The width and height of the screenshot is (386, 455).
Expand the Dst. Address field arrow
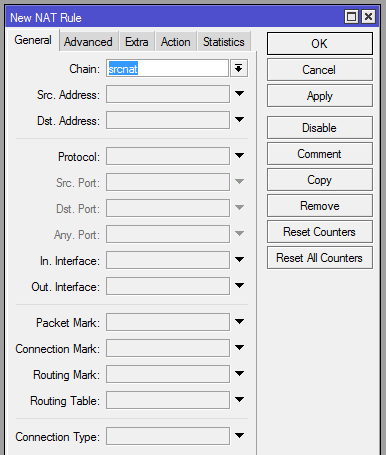tap(239, 120)
